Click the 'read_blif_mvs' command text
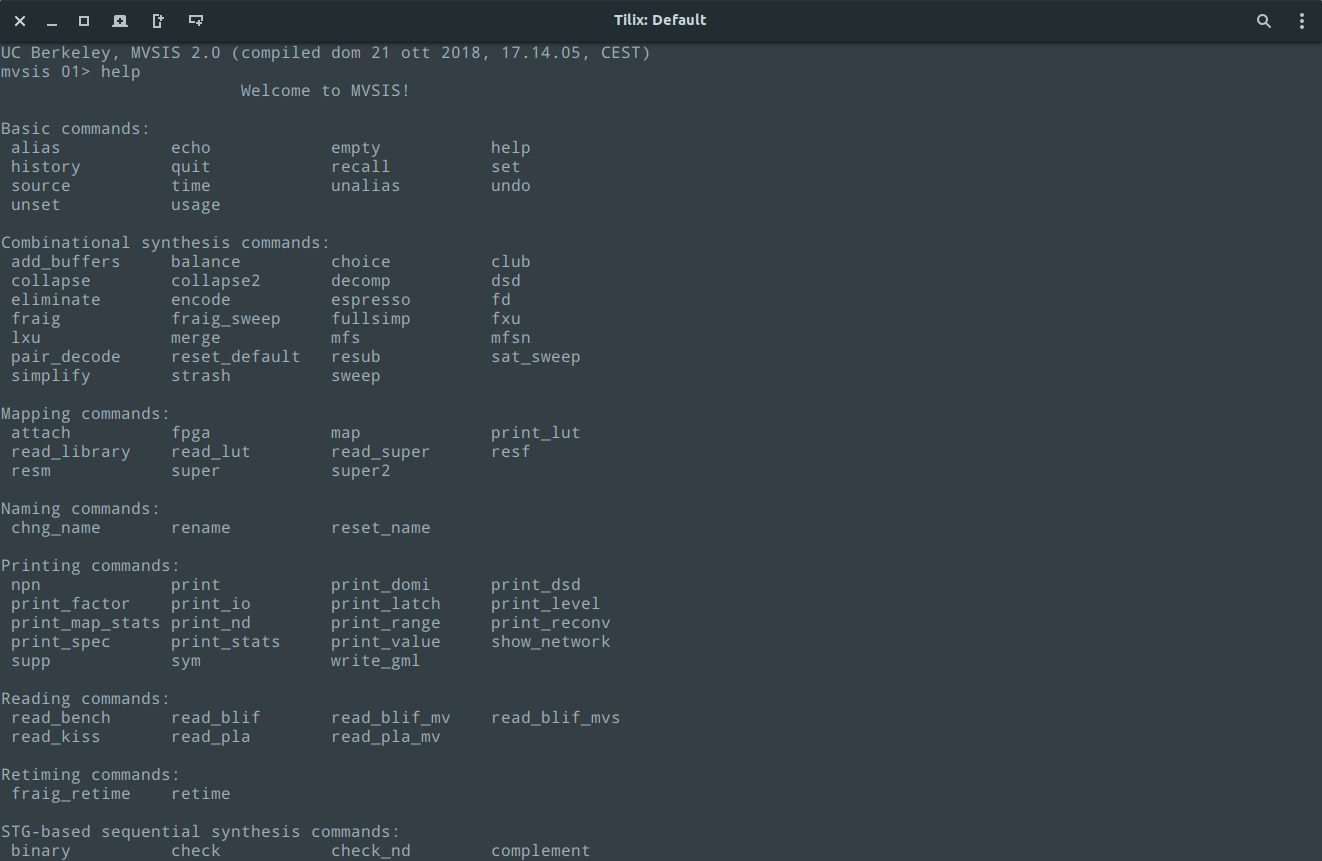Viewport: 1322px width, 861px height. pyautogui.click(x=556, y=718)
